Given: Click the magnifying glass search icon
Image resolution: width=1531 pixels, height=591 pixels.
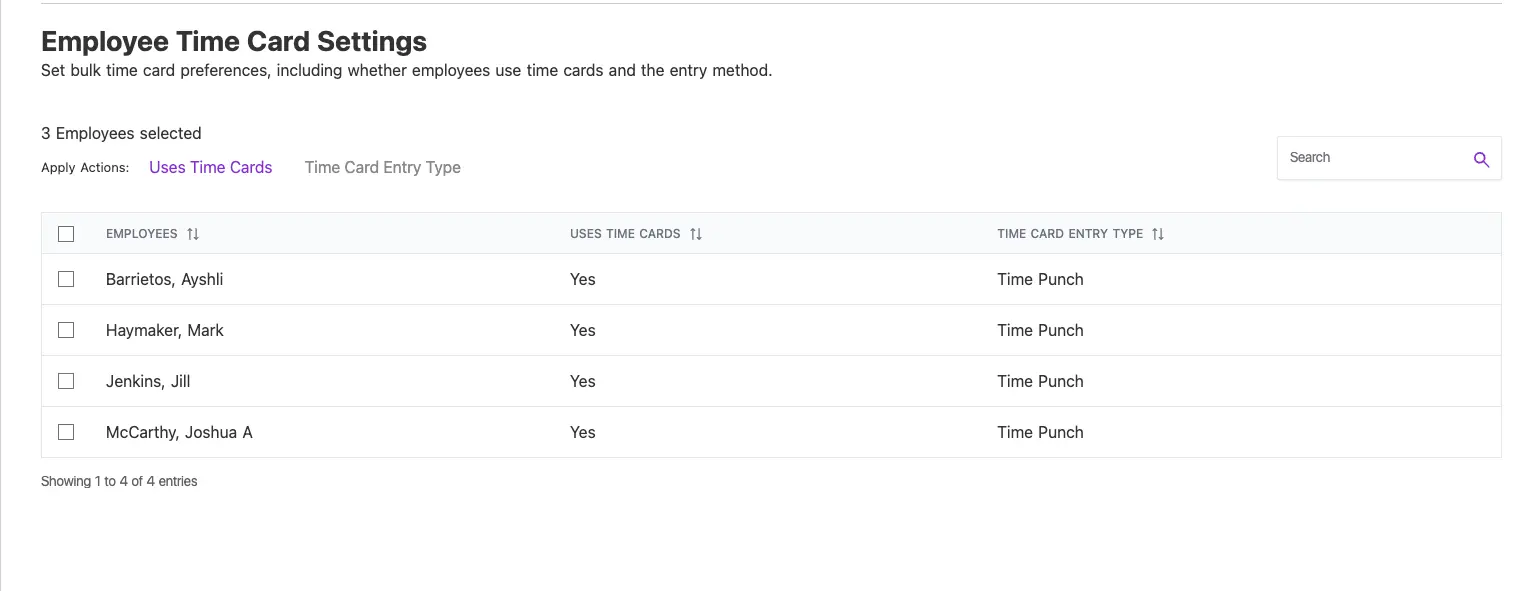Looking at the screenshot, I should click(1481, 158).
